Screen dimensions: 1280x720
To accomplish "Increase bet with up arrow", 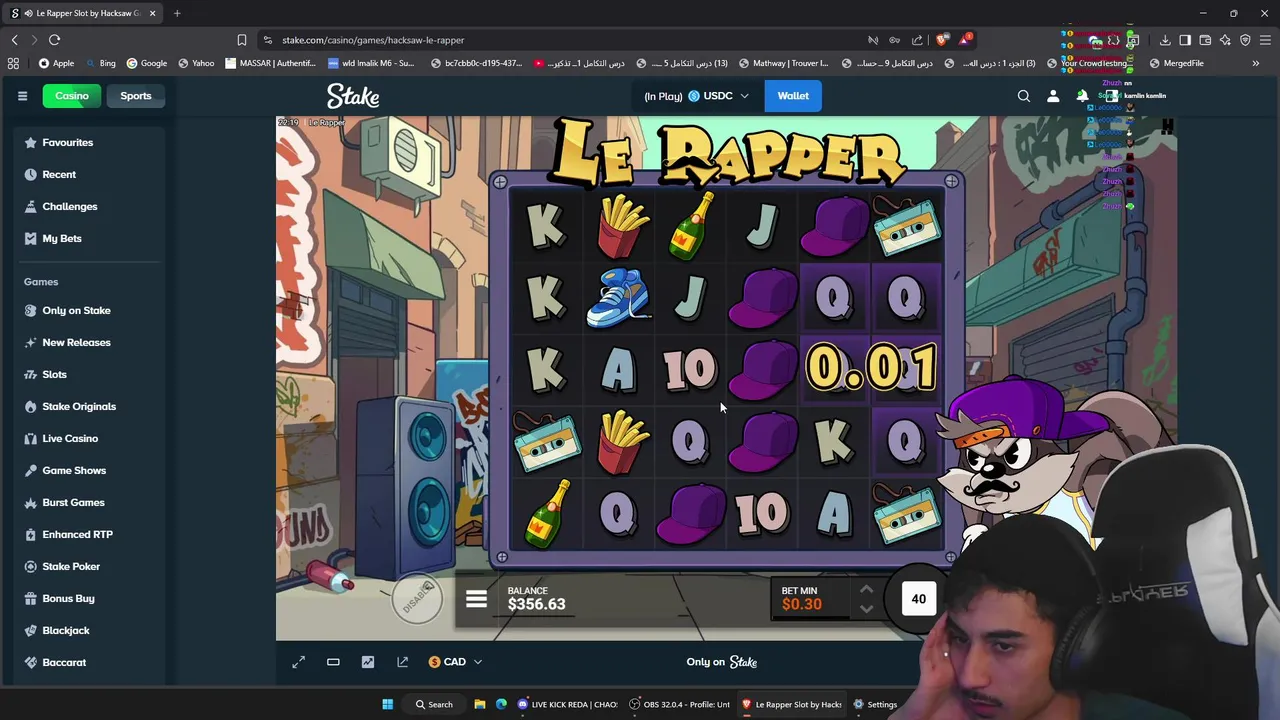I will pyautogui.click(x=866, y=589).
